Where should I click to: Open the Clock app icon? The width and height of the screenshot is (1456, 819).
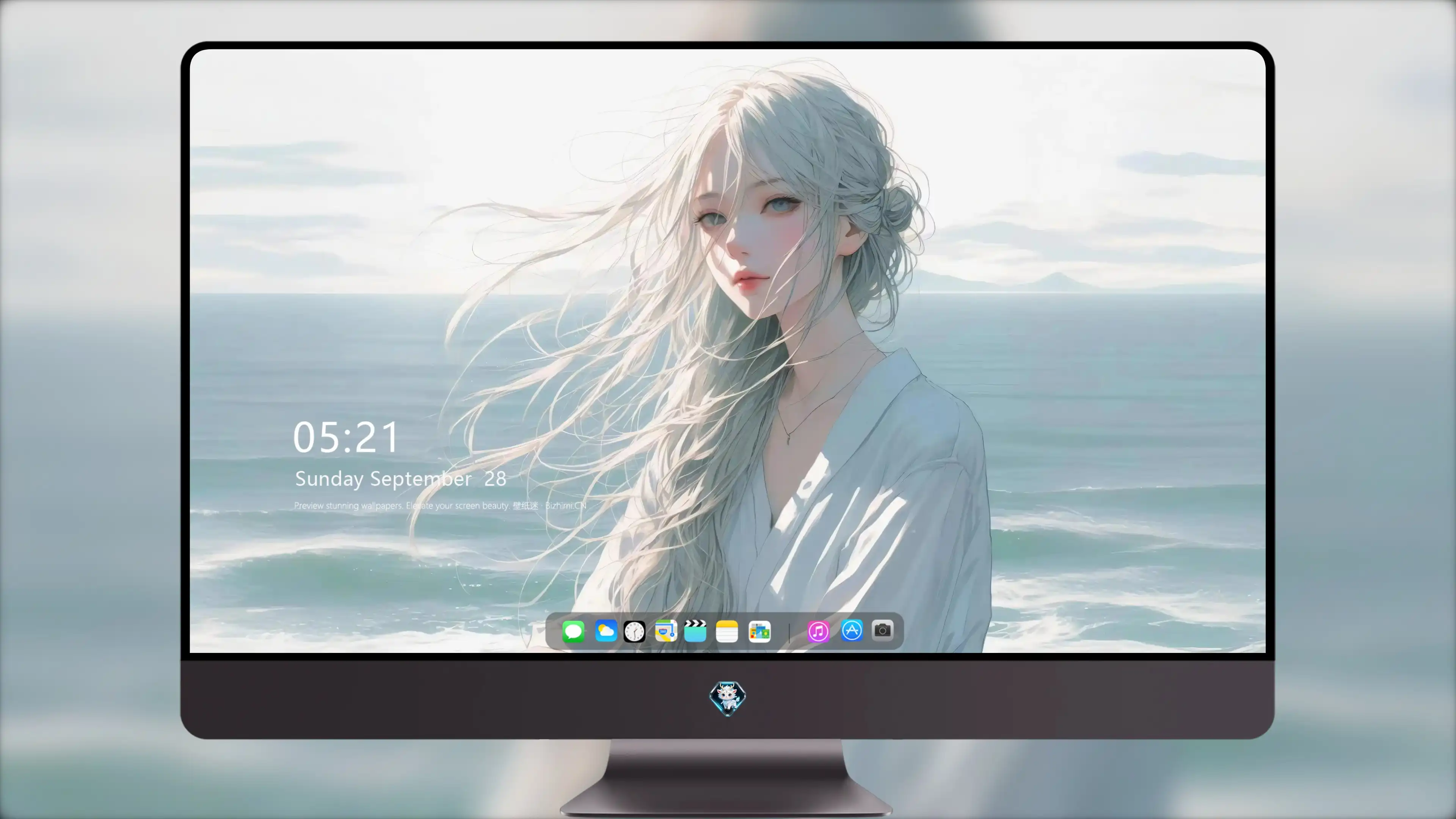(x=634, y=631)
